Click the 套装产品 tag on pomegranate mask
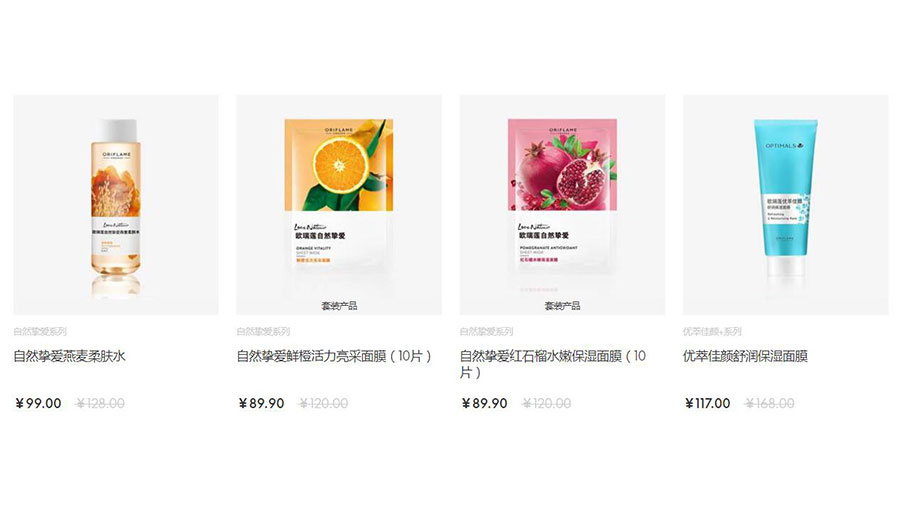The width and height of the screenshot is (900, 510). 562,306
